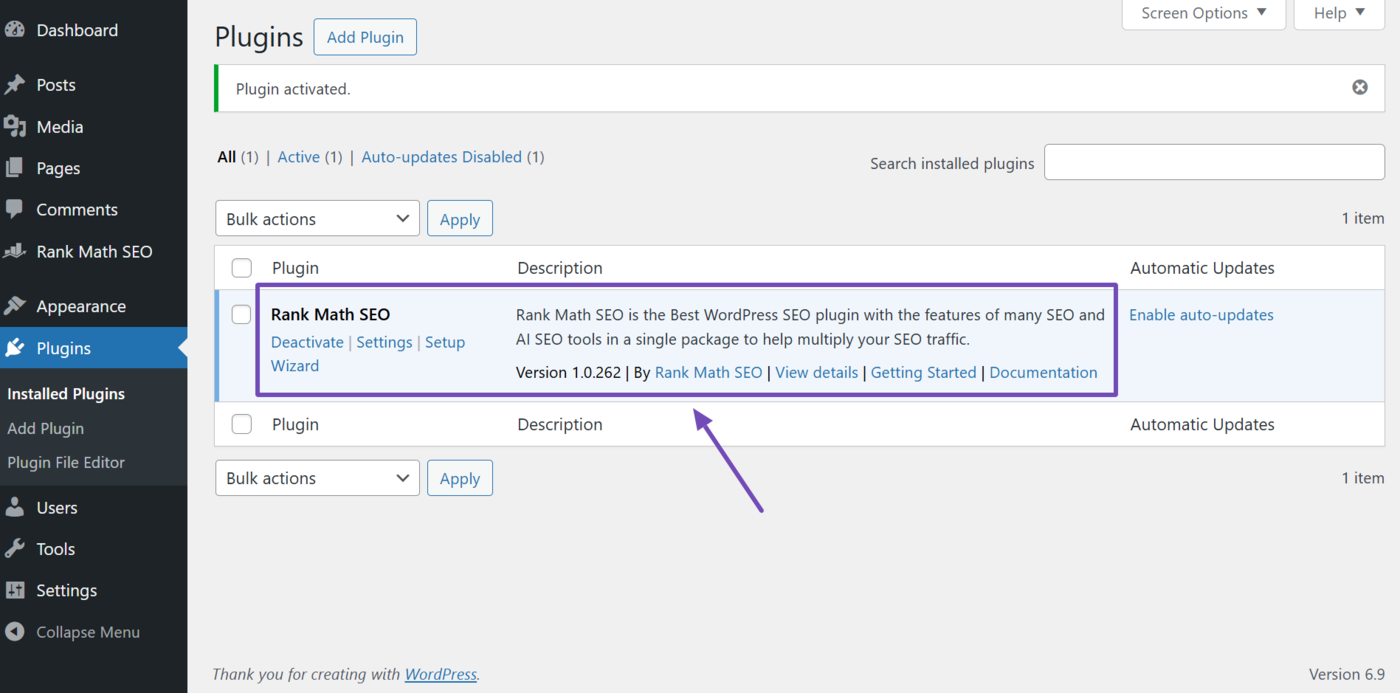Click View details link
This screenshot has width=1400, height=693.
click(x=816, y=372)
